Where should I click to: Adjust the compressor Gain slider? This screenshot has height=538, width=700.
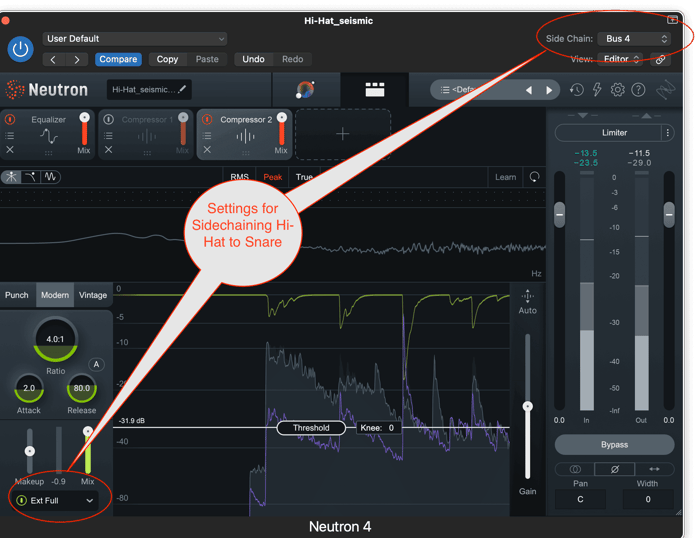528,406
